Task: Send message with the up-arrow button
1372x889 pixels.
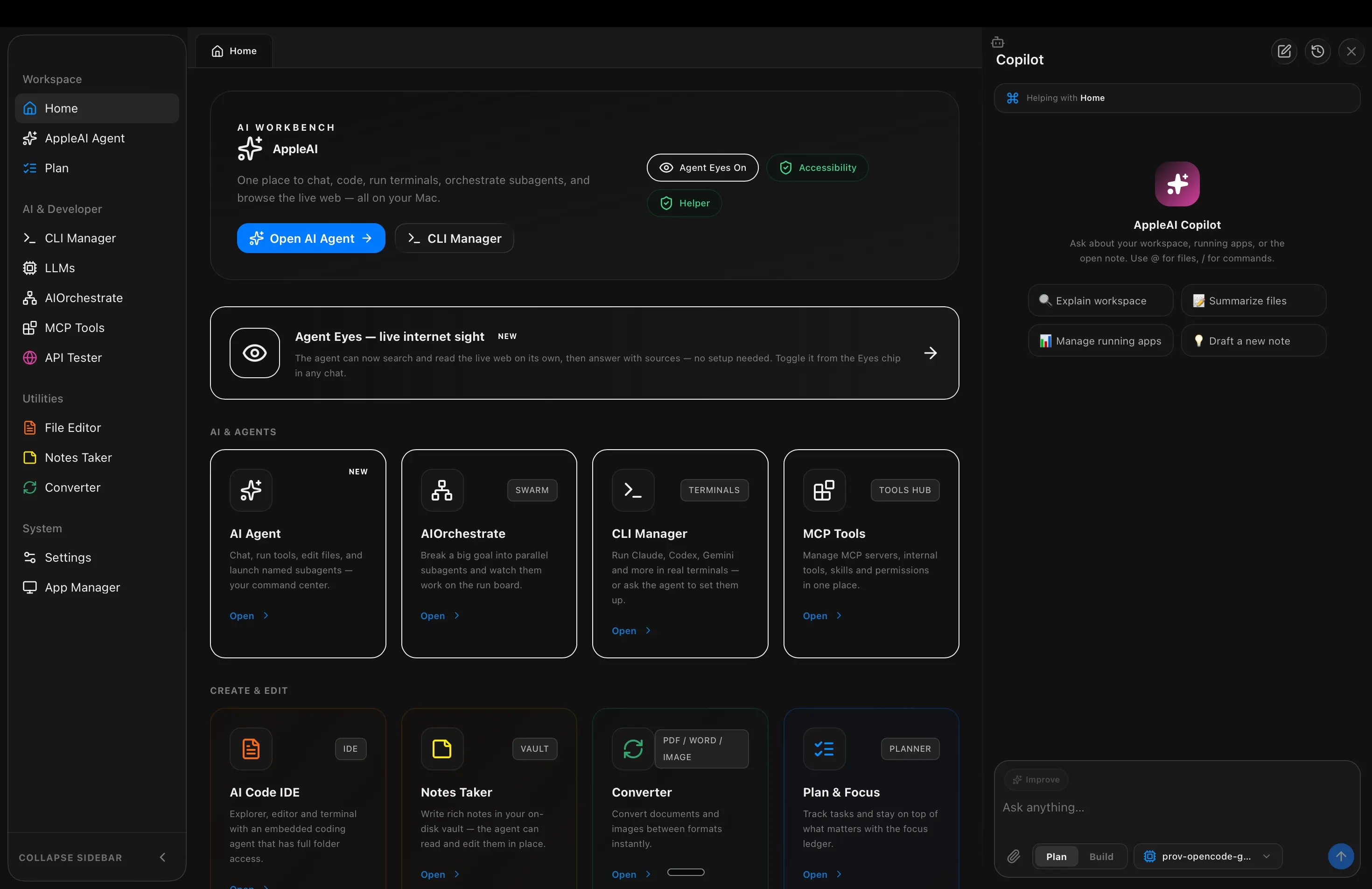Action: tap(1340, 856)
